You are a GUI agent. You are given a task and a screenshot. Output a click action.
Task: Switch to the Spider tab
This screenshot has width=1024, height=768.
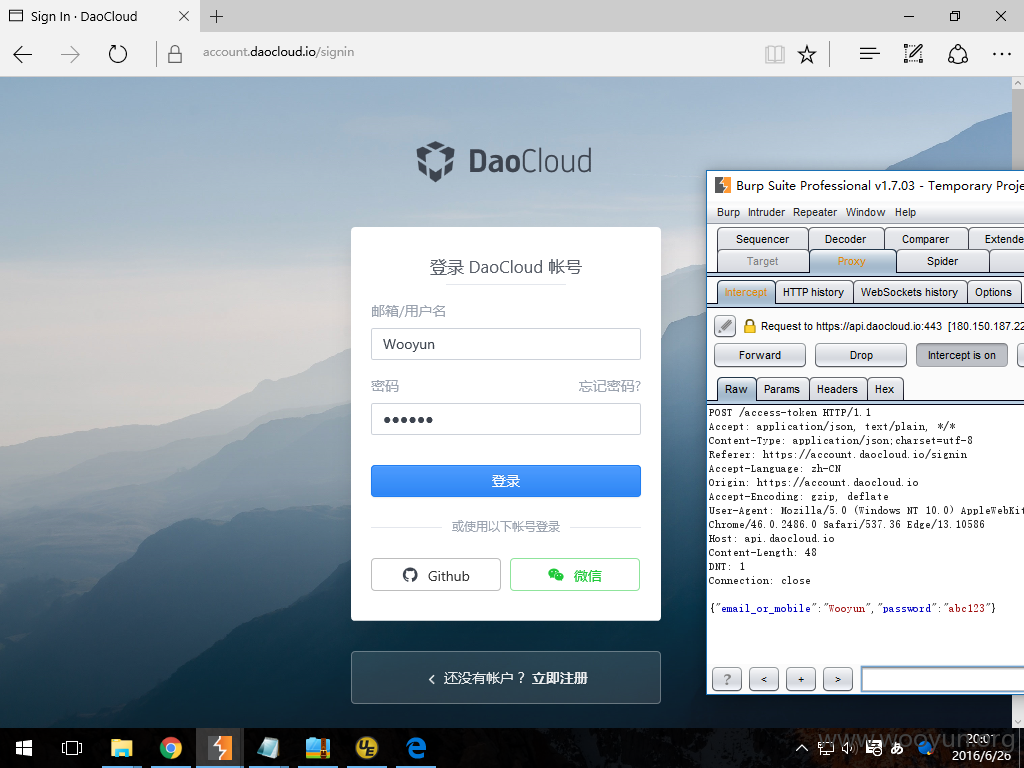point(942,261)
